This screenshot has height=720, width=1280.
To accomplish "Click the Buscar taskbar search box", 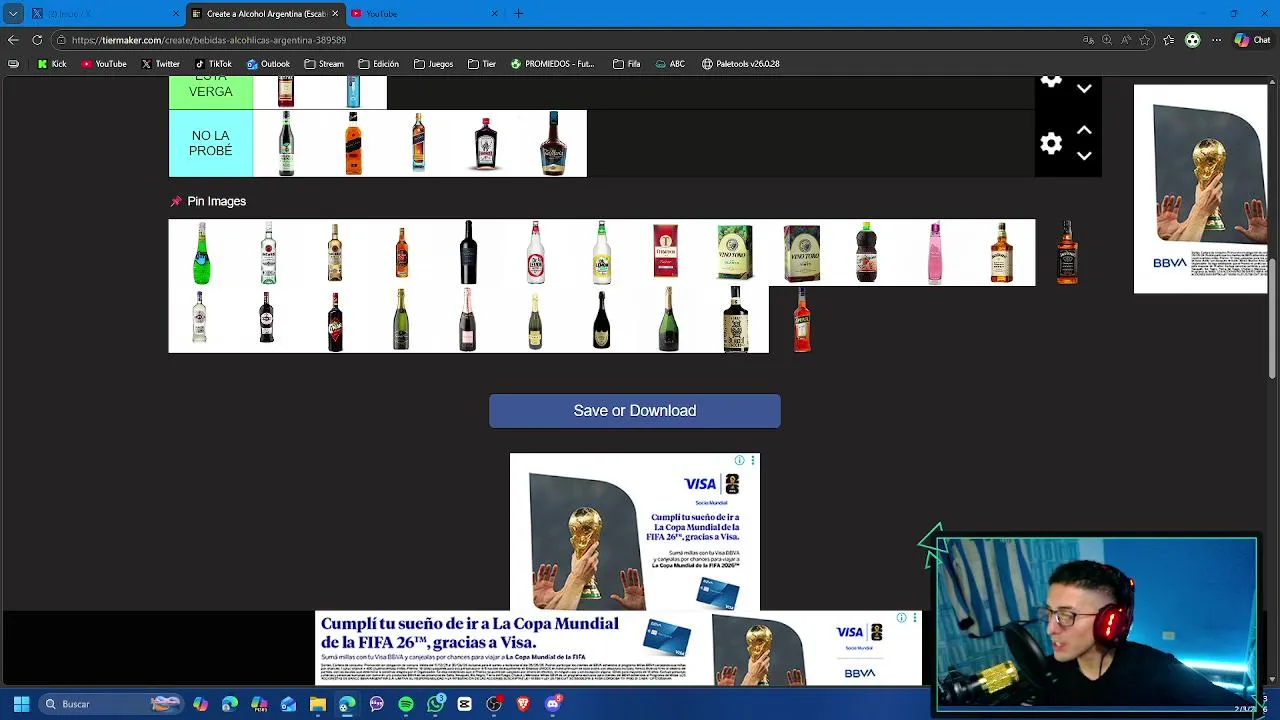I will pos(110,704).
